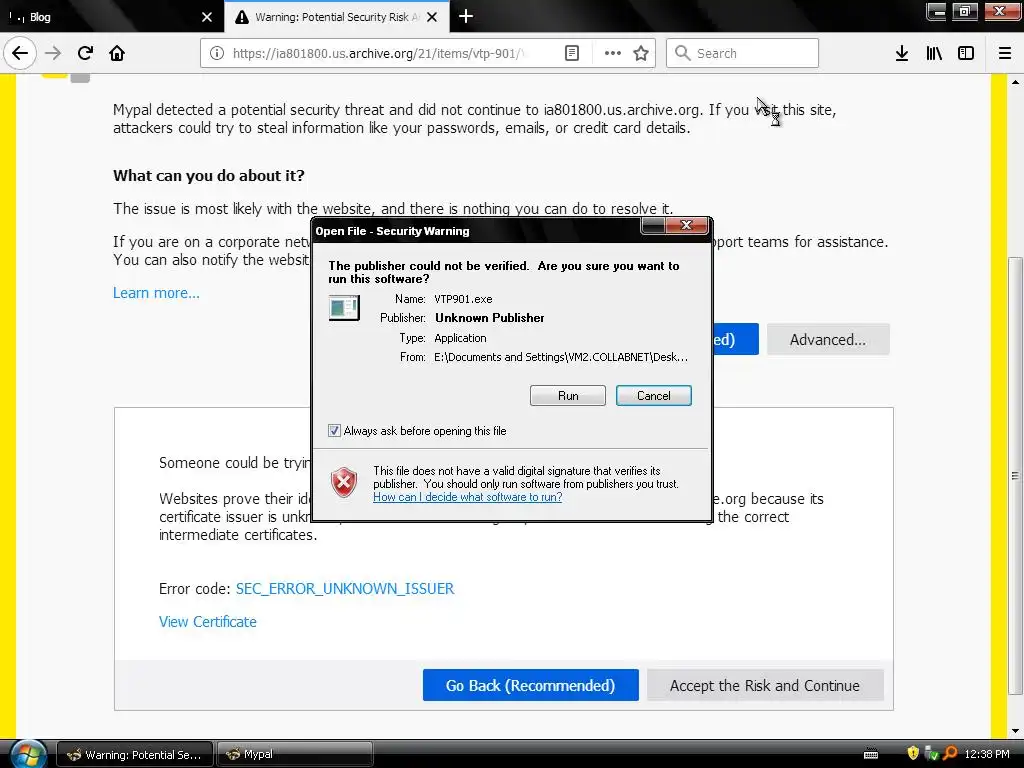Image resolution: width=1024 pixels, height=768 pixels.
Task: Go back with the browser back arrow
Action: click(20, 53)
